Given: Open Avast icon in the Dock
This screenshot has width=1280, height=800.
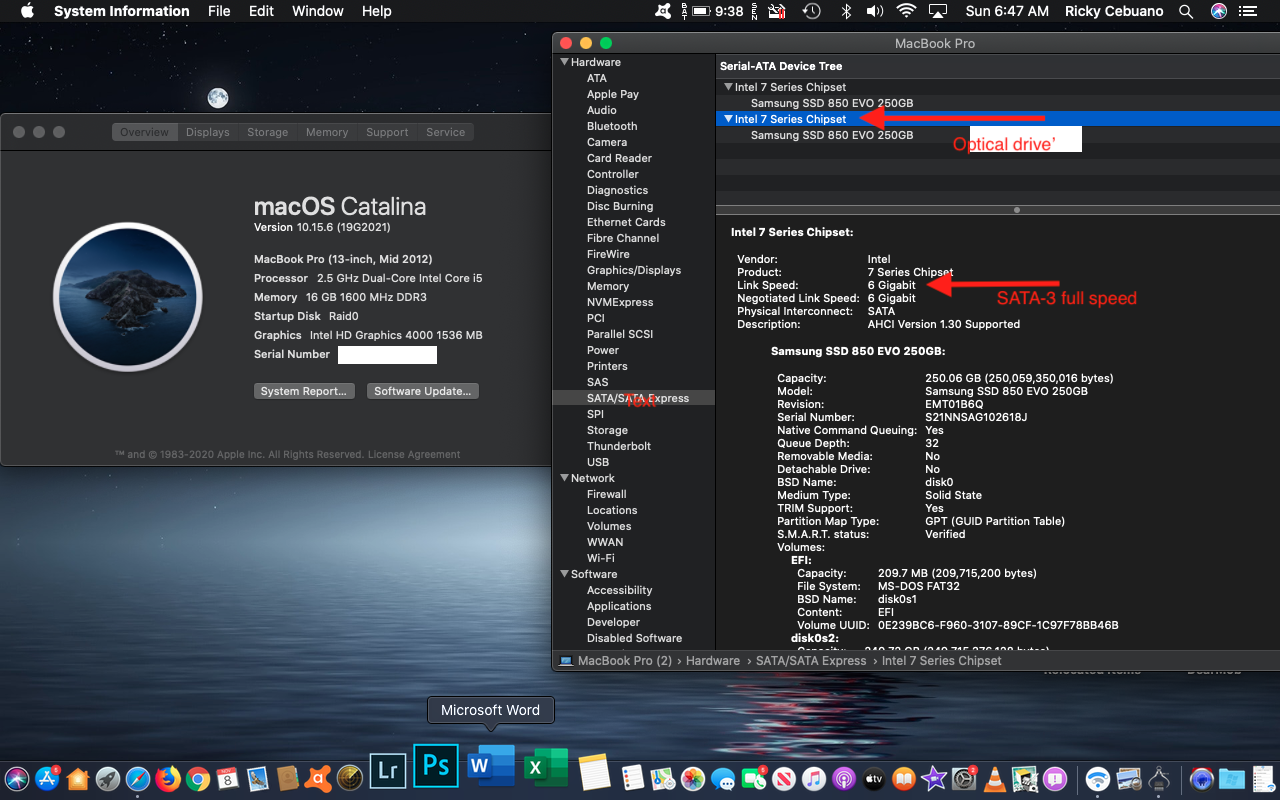Looking at the screenshot, I should [318, 779].
